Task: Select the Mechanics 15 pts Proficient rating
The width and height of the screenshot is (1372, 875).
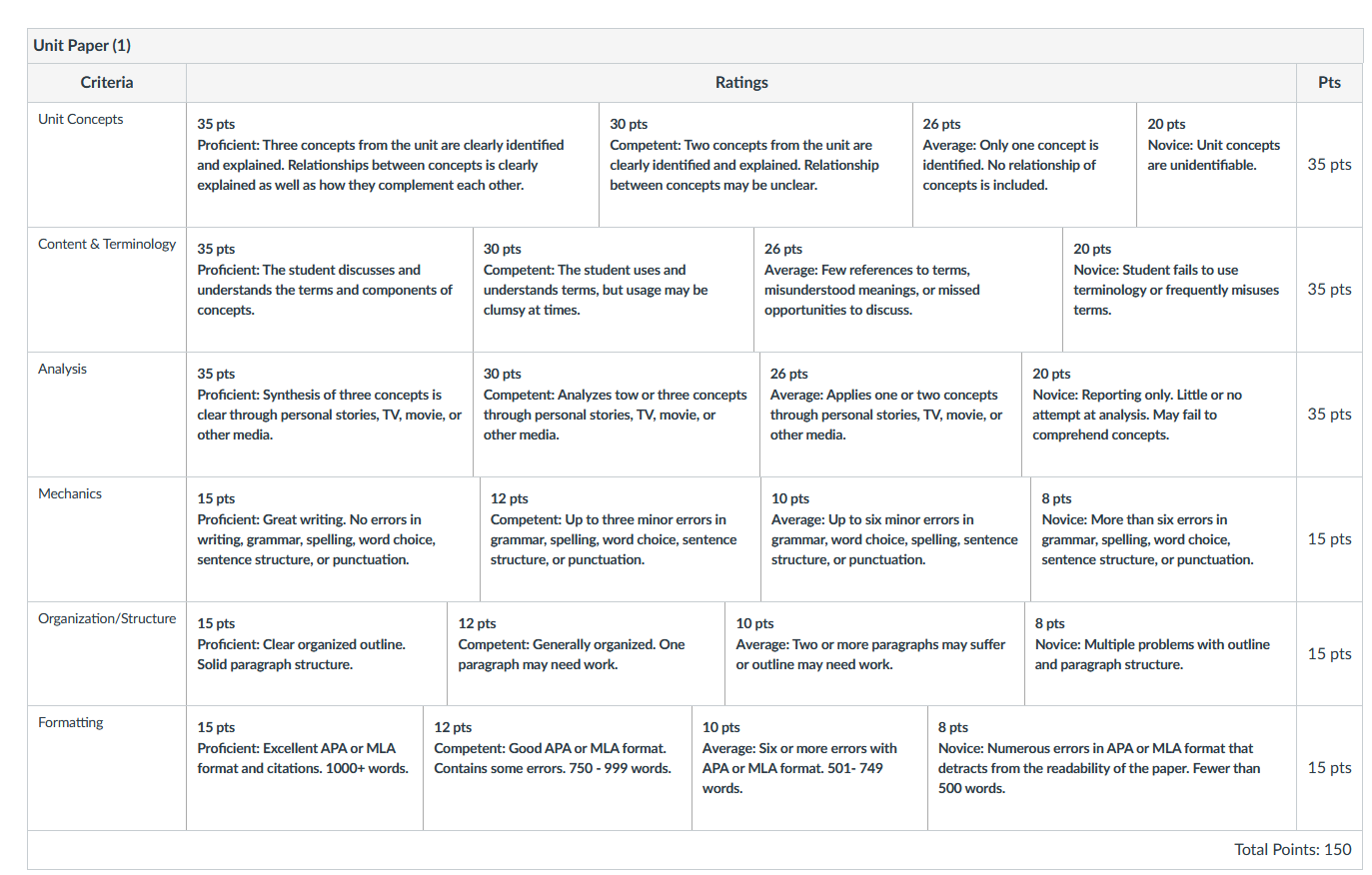Action: coord(333,539)
